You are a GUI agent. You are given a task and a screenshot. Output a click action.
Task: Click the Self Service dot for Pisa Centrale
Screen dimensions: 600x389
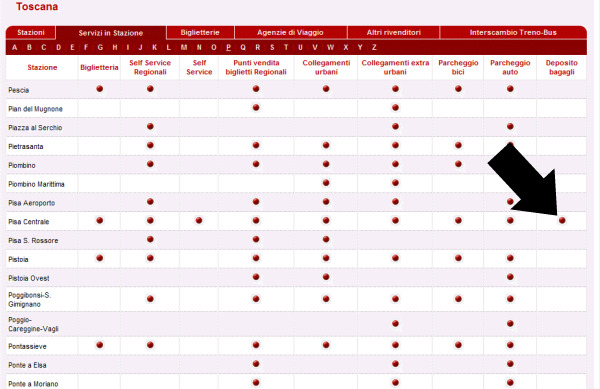[x=199, y=220]
